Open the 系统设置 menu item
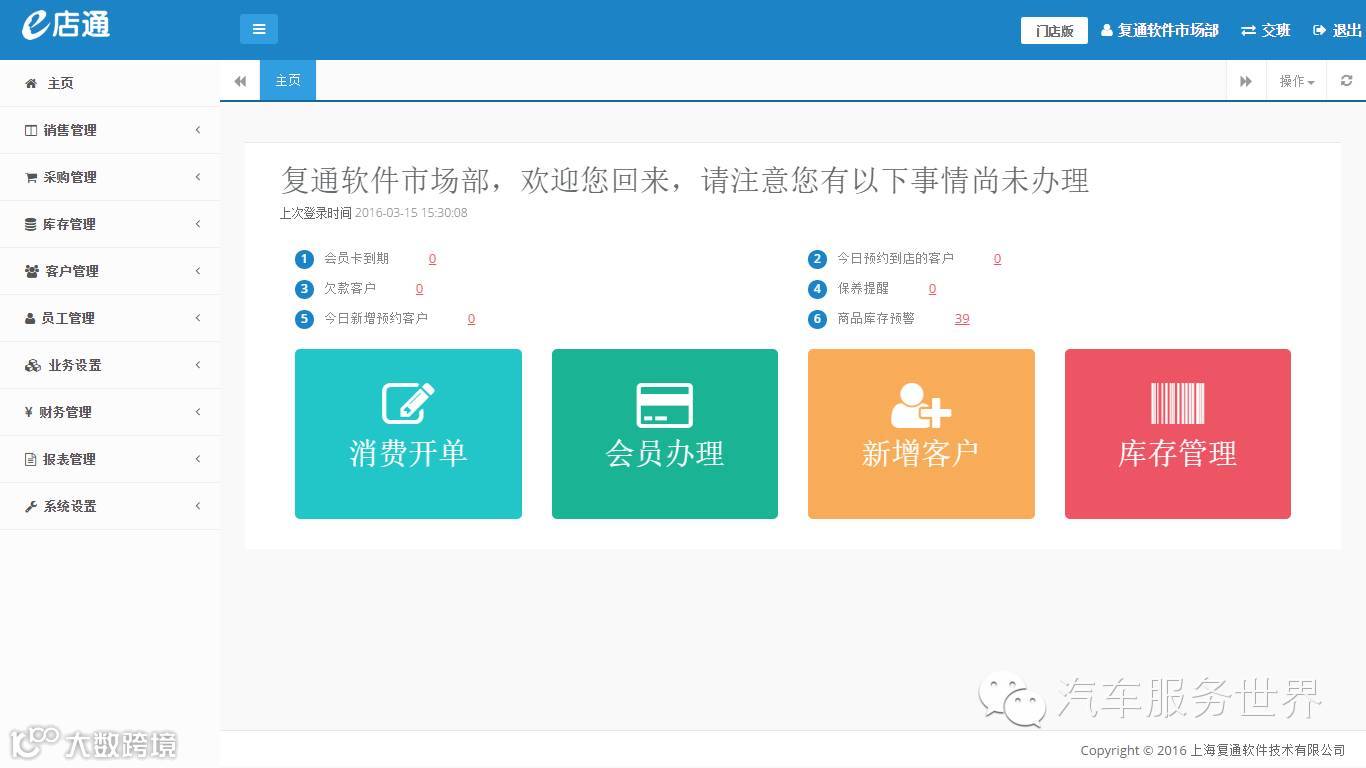The height and width of the screenshot is (768, 1366). [110, 506]
